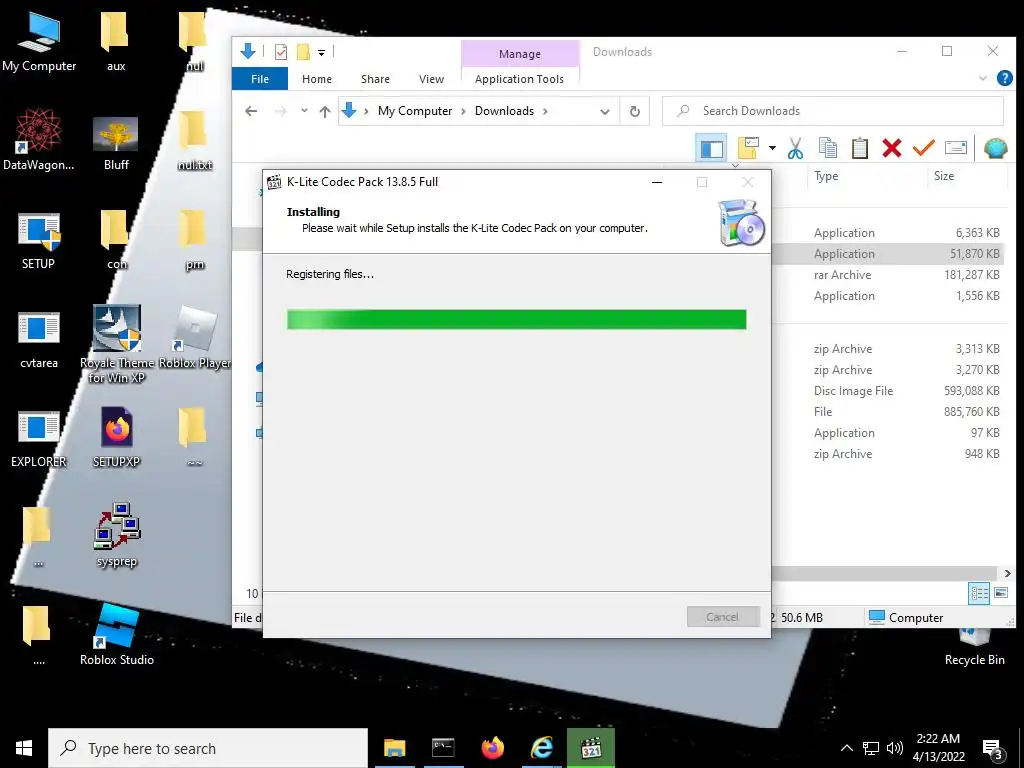The width and height of the screenshot is (1024, 768).
Task: Click K-Lite Codec Pack title bar icon
Action: tap(274, 182)
